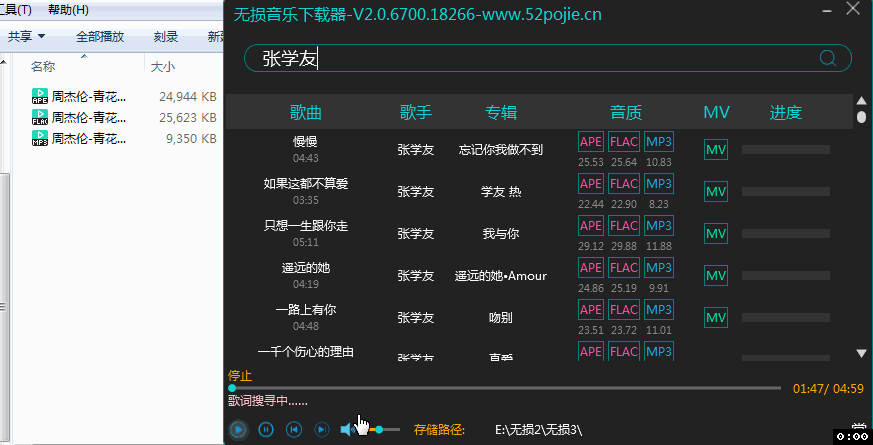873x445 pixels.
Task: Click album name 忘记你我做不到
Action: 501,150
